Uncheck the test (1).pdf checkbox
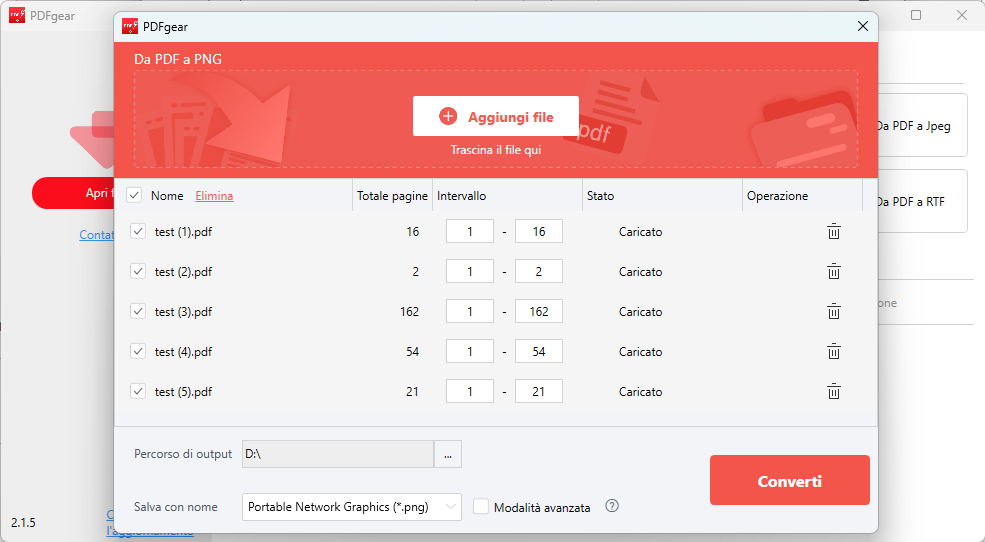 tap(138, 231)
